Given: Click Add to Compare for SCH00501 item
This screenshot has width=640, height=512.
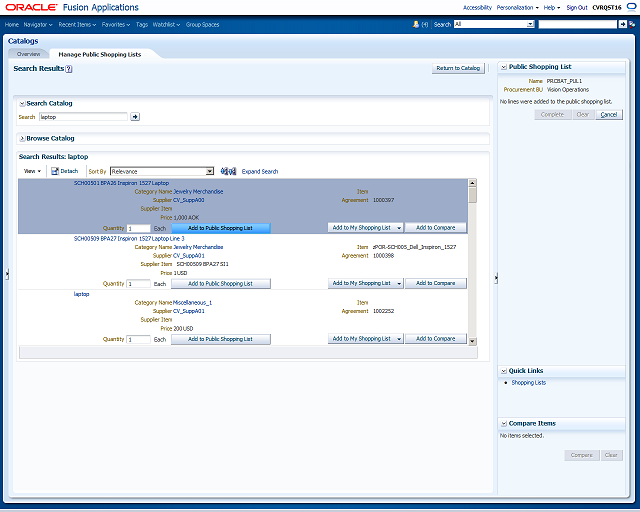Looking at the screenshot, I should click(x=436, y=228).
